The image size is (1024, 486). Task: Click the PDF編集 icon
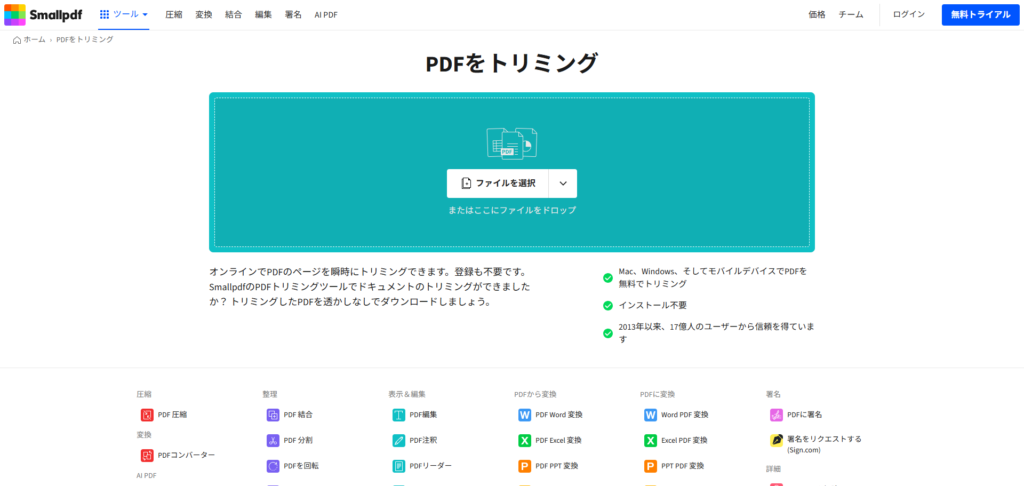coord(399,415)
